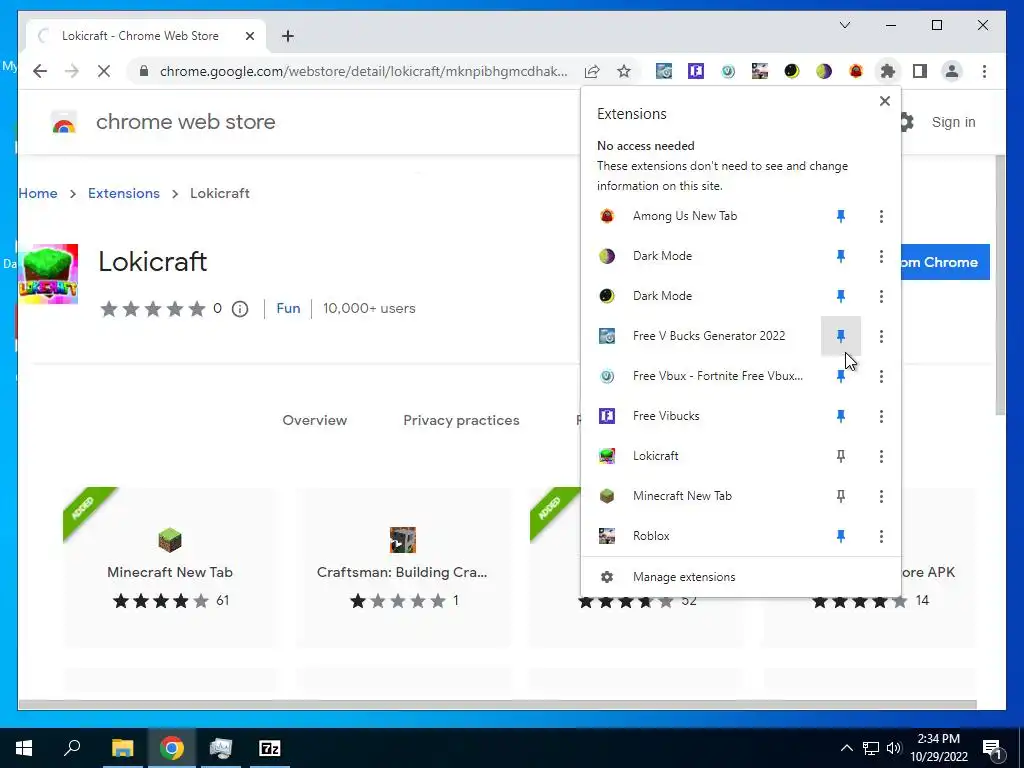Click Roblox extension toolbar icon
1024x768 pixels.
click(x=760, y=71)
